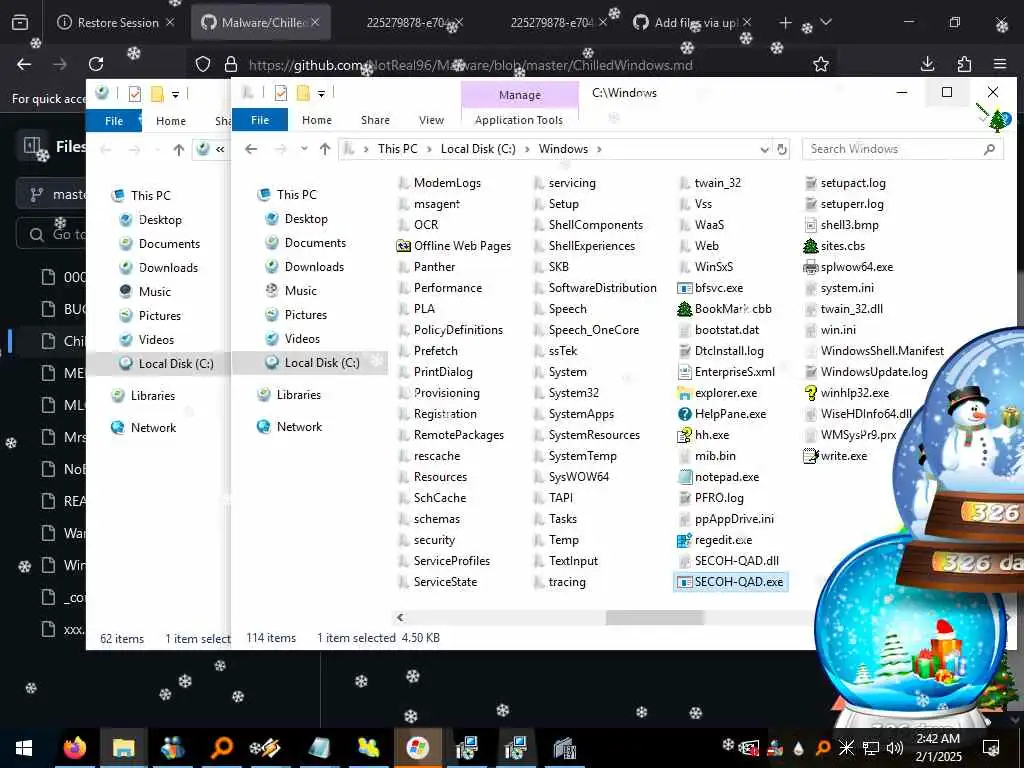This screenshot has width=1024, height=768.
Task: Bookmark this page with the star icon
Action: click(821, 64)
